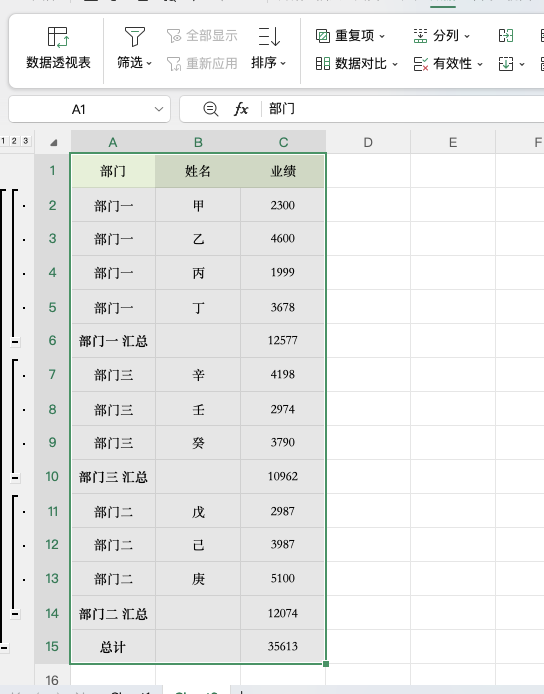Click the 筛选 filter funnel icon
Viewport: 544px width, 694px height.
pos(135,37)
